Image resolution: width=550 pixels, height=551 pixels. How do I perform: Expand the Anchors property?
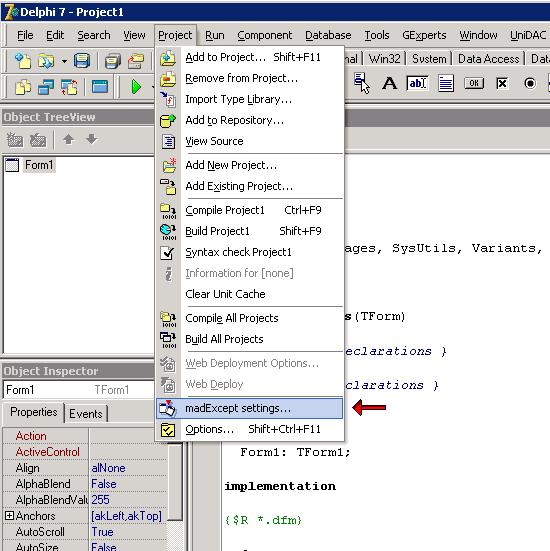click(9, 516)
